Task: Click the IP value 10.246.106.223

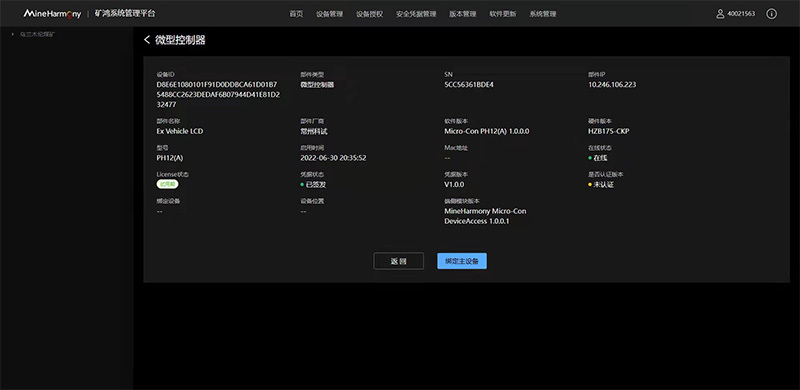Action: click(x=612, y=85)
